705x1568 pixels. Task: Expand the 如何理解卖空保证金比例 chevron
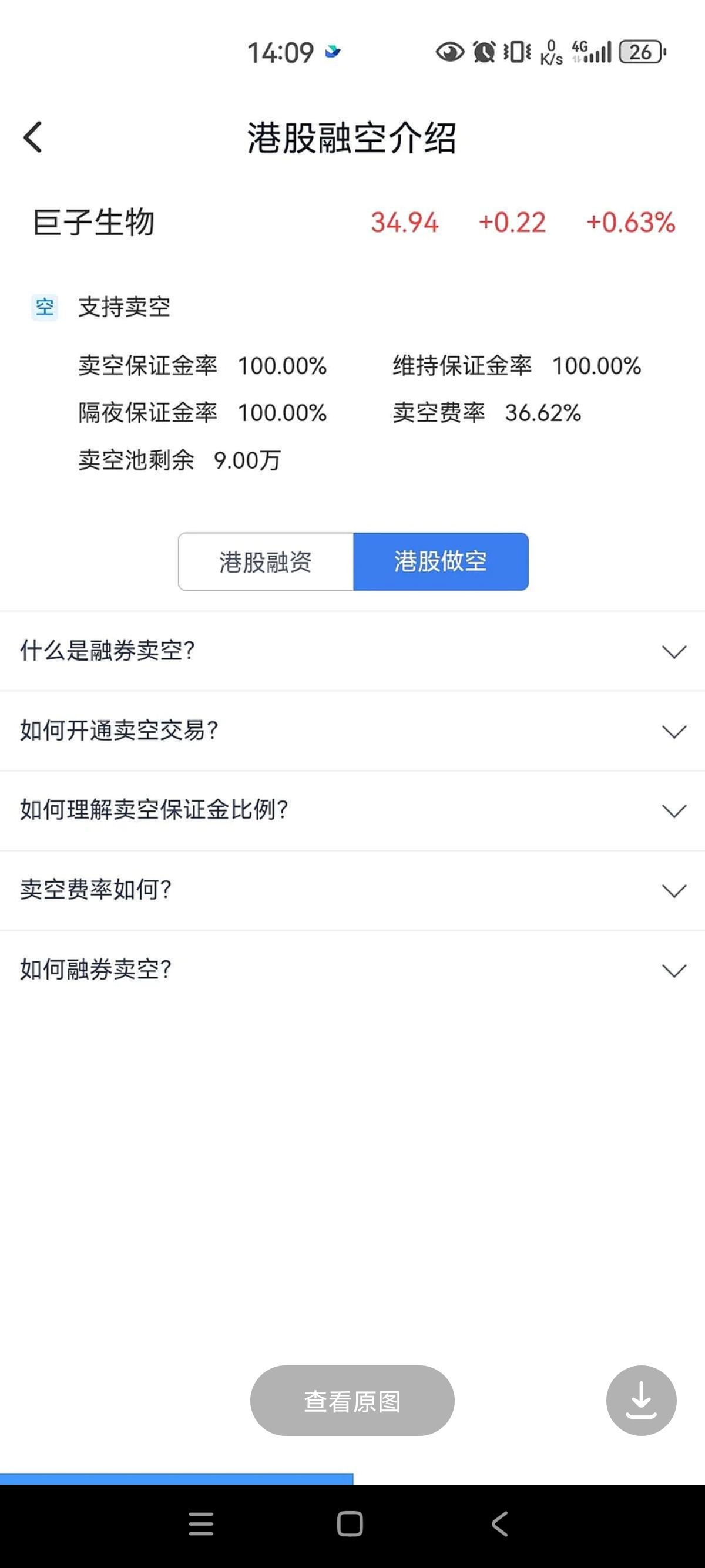[x=674, y=811]
